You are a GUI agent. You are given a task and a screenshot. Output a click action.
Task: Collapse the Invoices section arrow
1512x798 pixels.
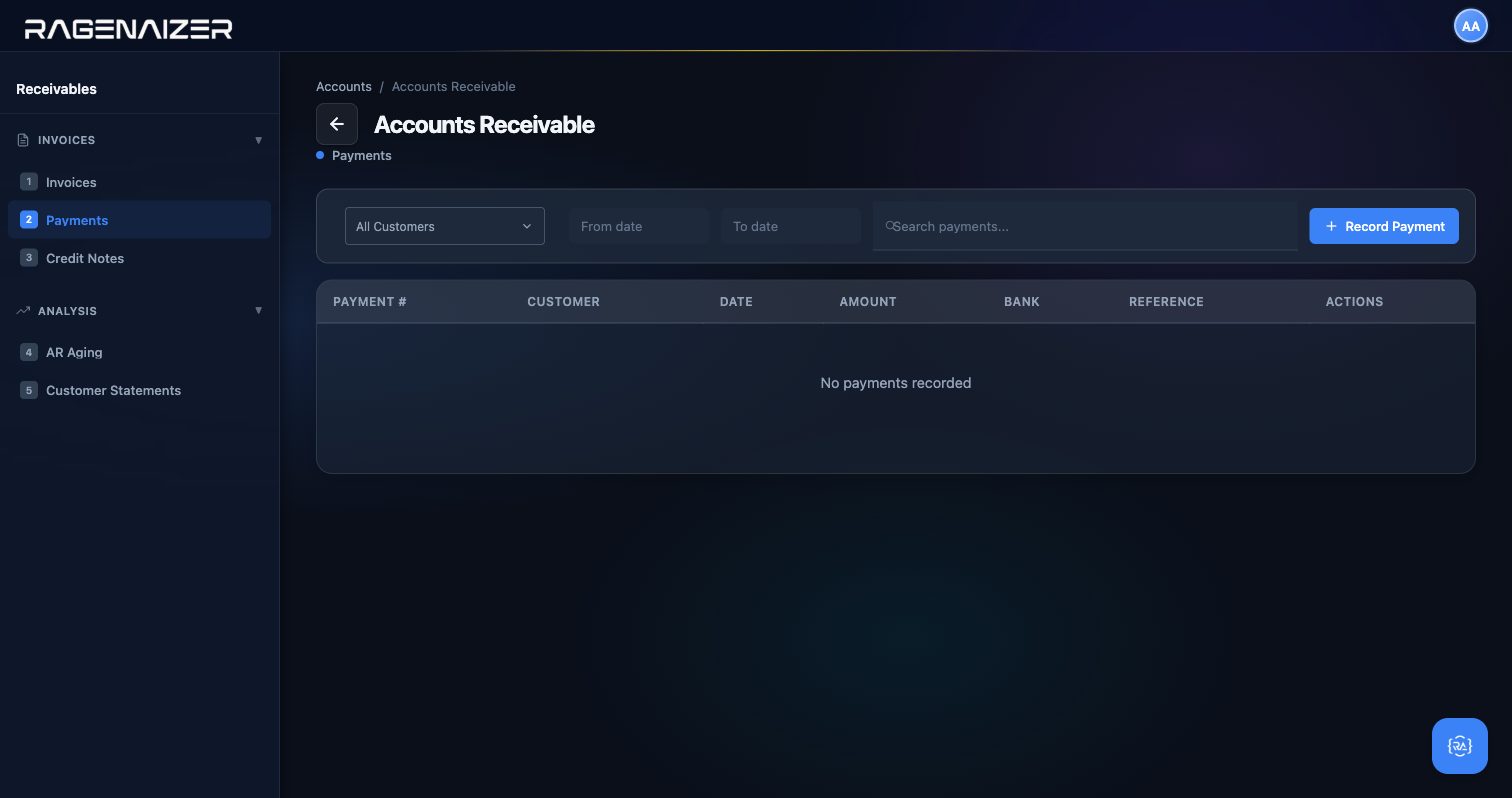pos(259,140)
